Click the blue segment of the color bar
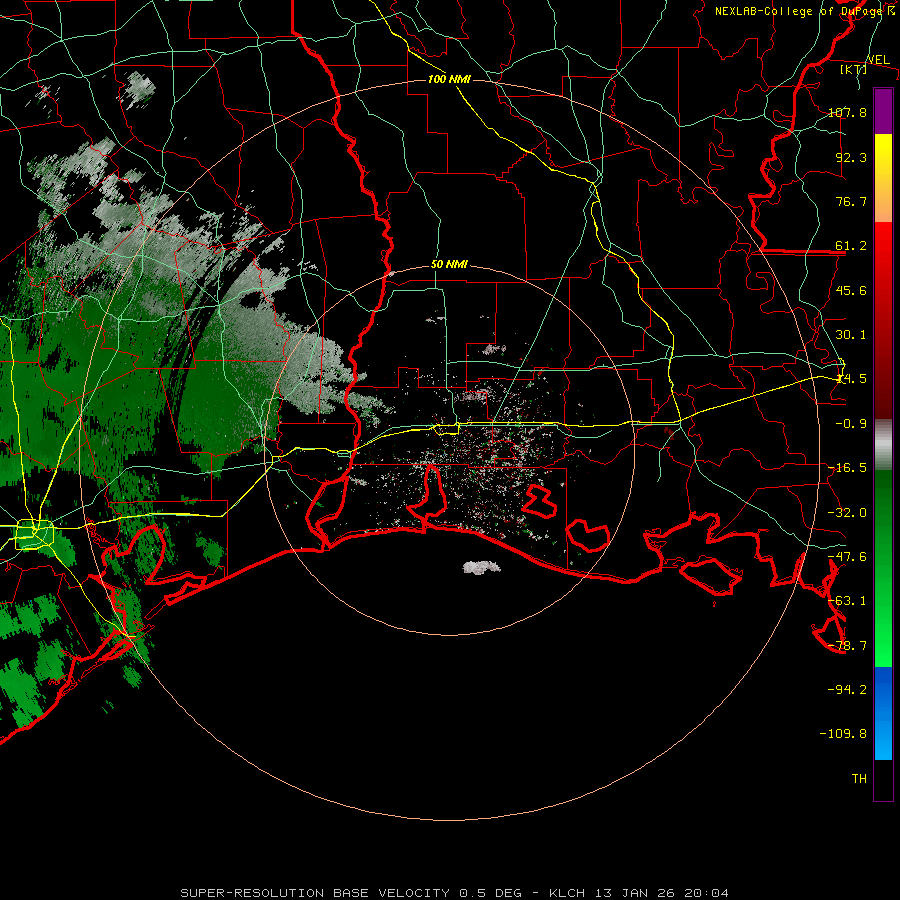 883,713
